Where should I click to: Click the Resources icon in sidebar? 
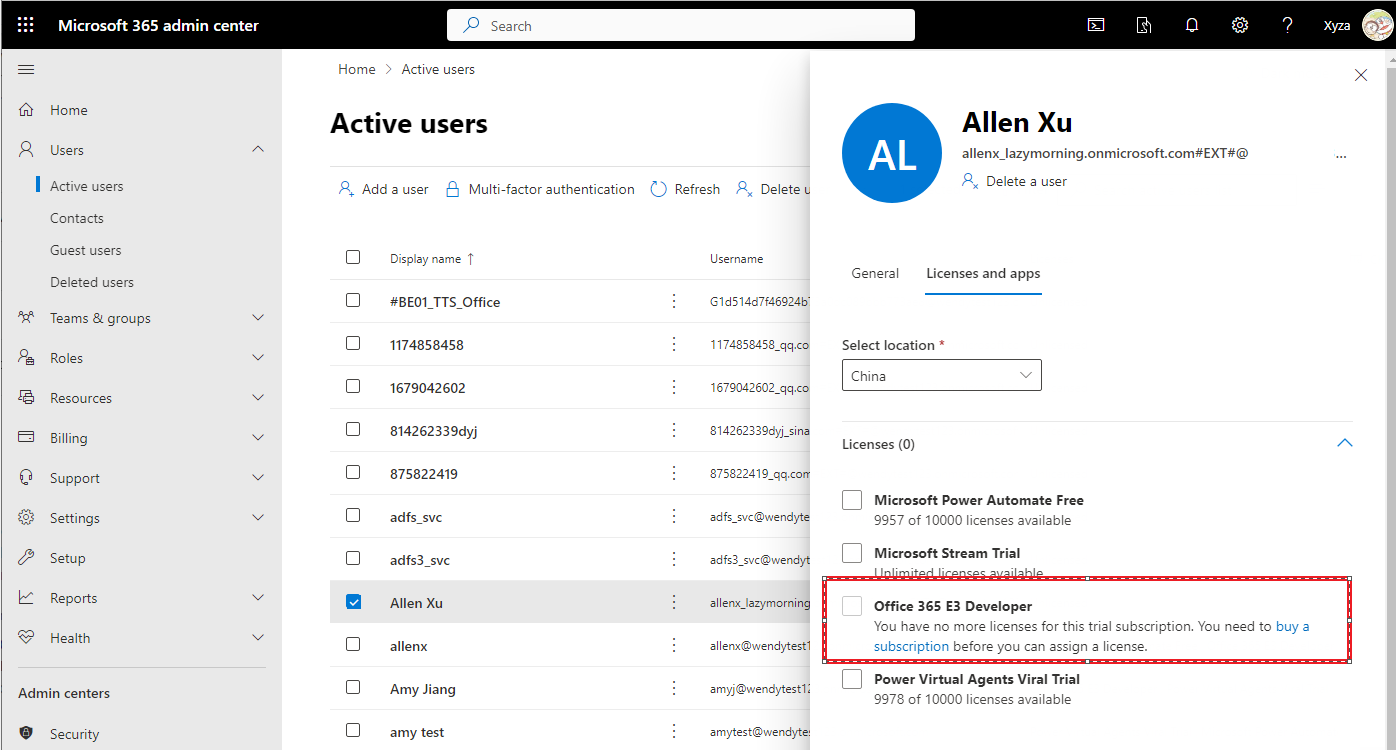coord(27,398)
